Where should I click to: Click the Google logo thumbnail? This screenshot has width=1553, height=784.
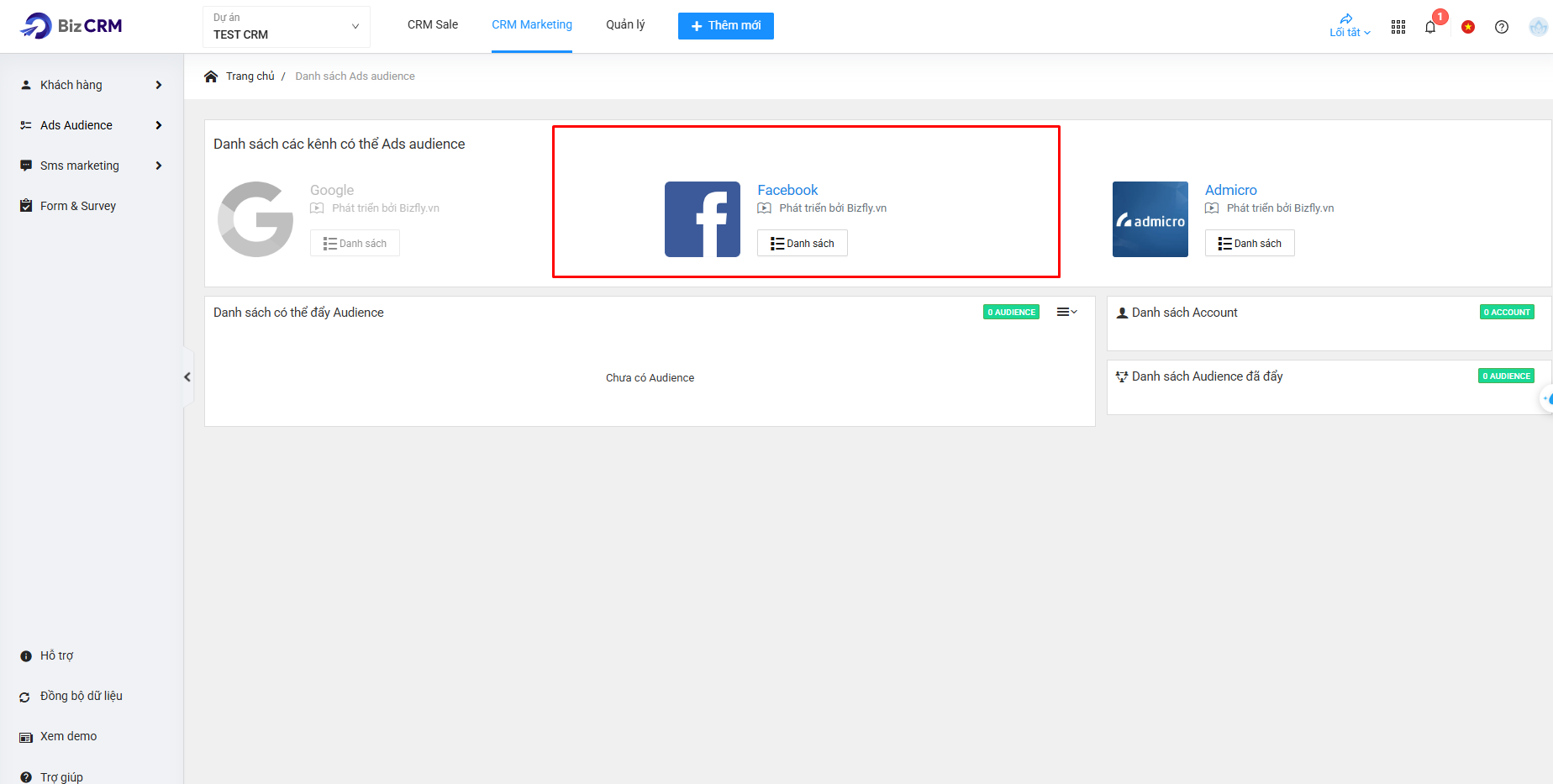(x=255, y=219)
